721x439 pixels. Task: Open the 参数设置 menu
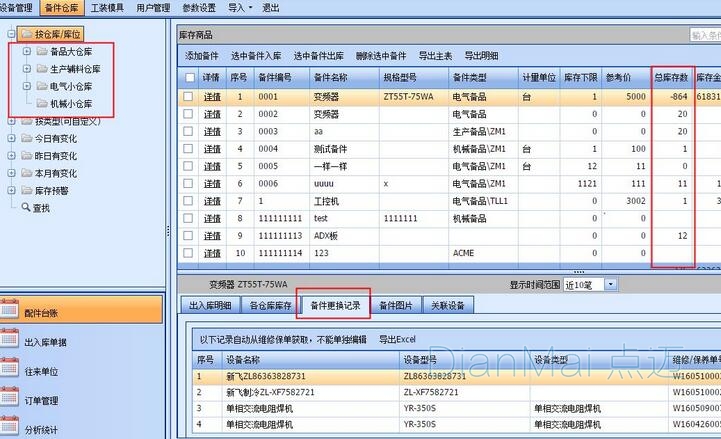tap(199, 7)
